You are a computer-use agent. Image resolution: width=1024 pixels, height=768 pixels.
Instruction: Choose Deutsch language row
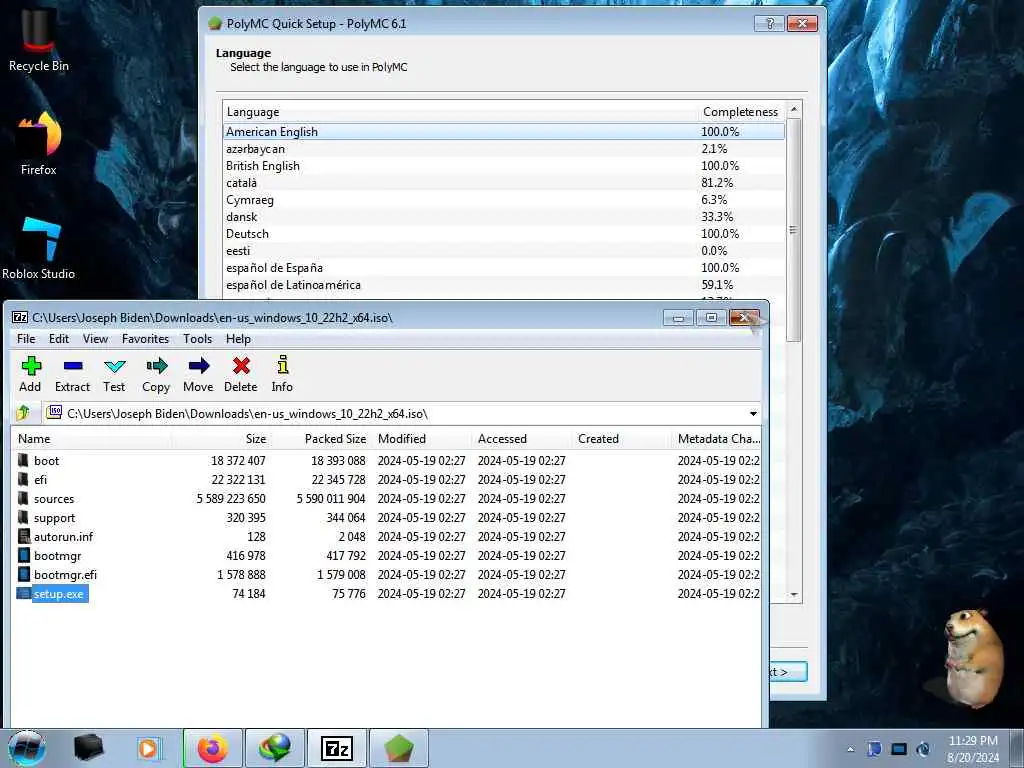click(504, 234)
